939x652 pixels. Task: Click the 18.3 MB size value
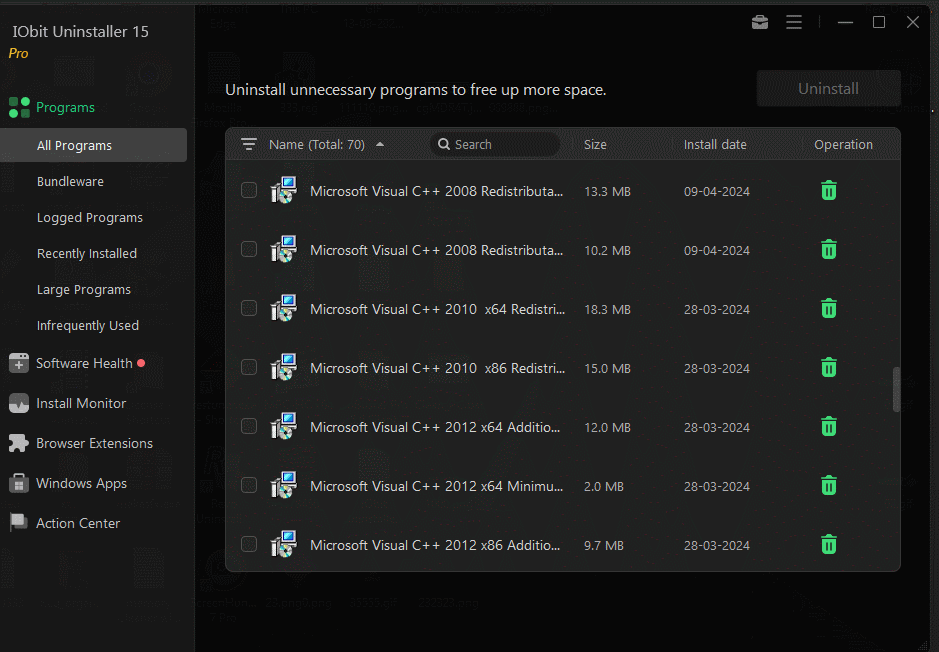pyautogui.click(x=607, y=310)
